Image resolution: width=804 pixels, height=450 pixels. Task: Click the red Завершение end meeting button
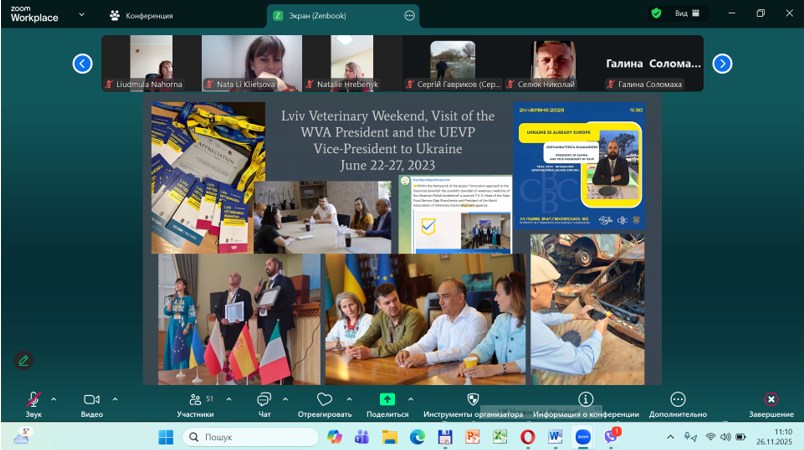[770, 400]
